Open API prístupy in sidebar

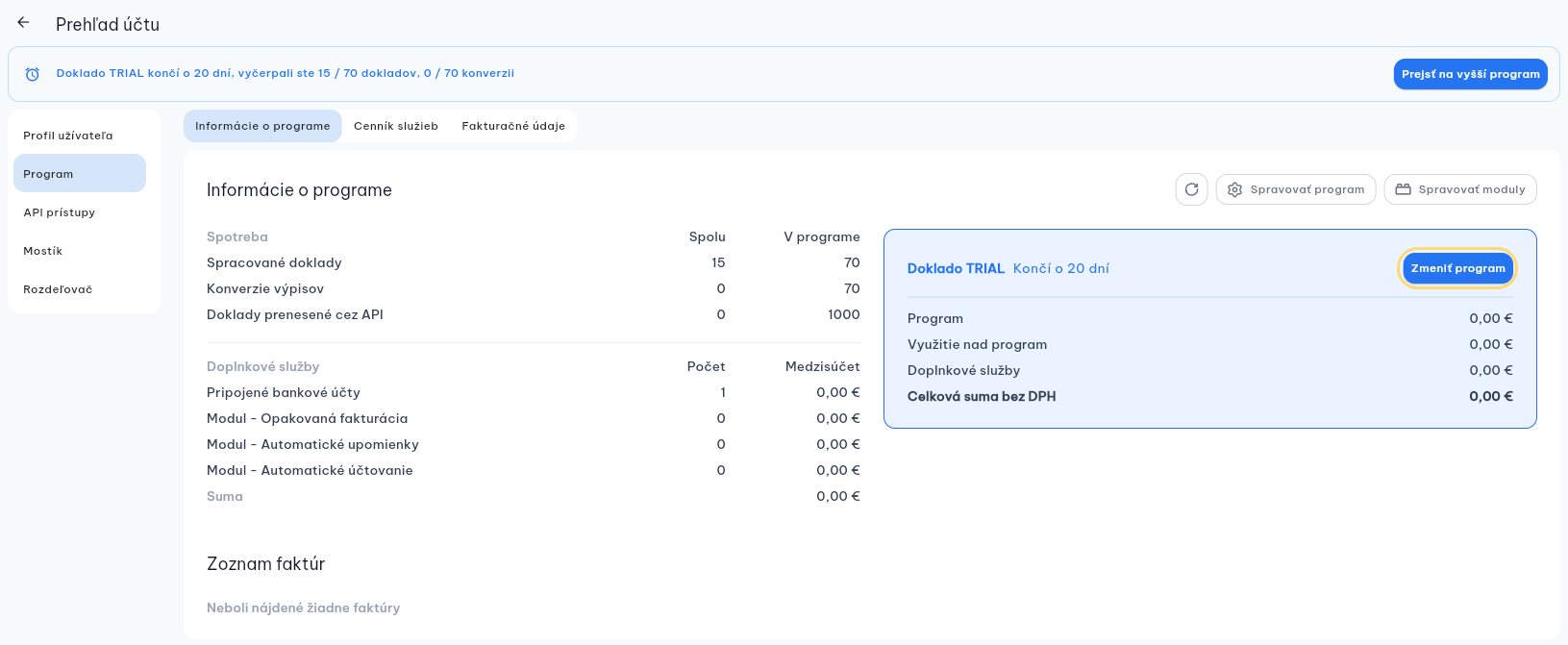(80, 212)
